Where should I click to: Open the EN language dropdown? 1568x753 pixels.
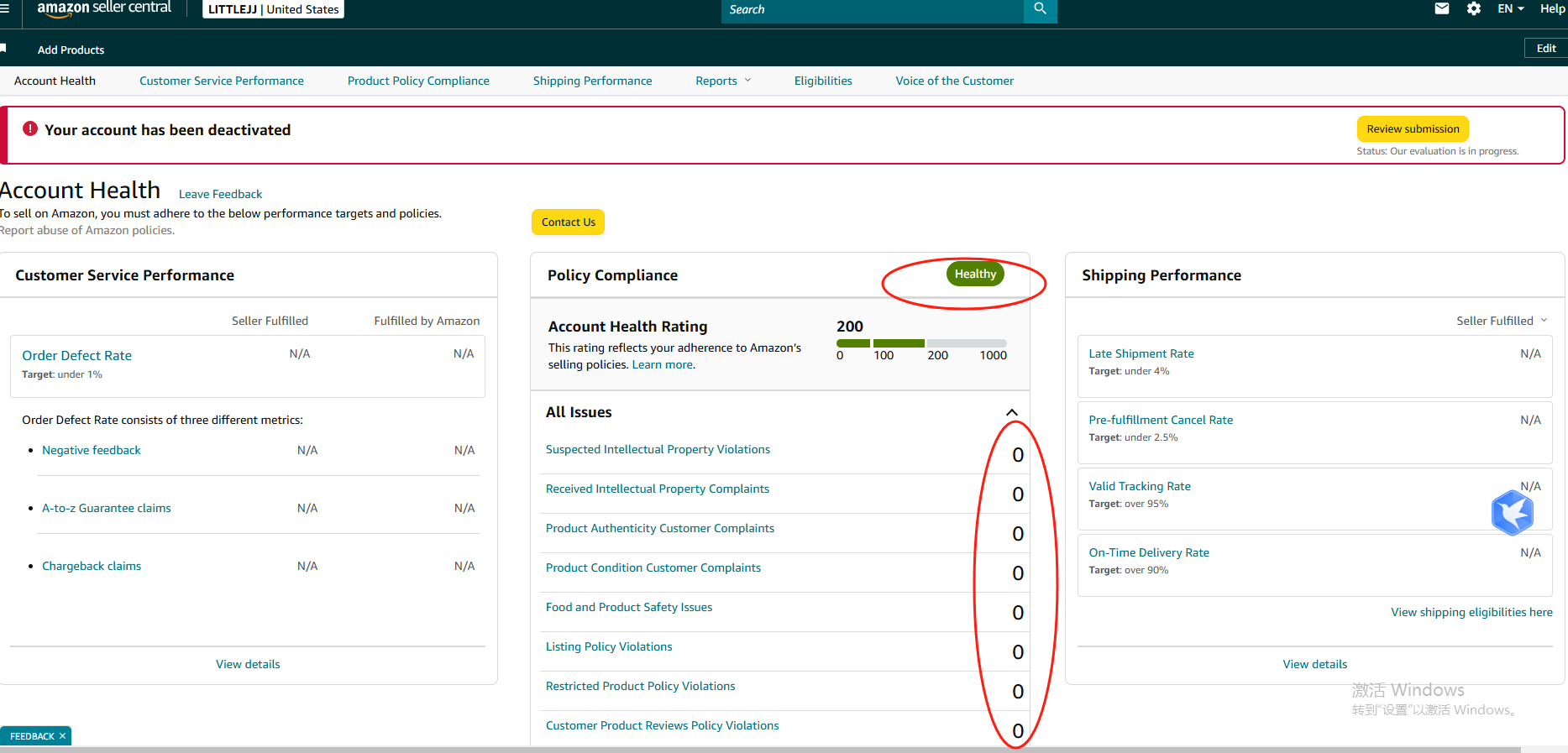[x=1511, y=8]
